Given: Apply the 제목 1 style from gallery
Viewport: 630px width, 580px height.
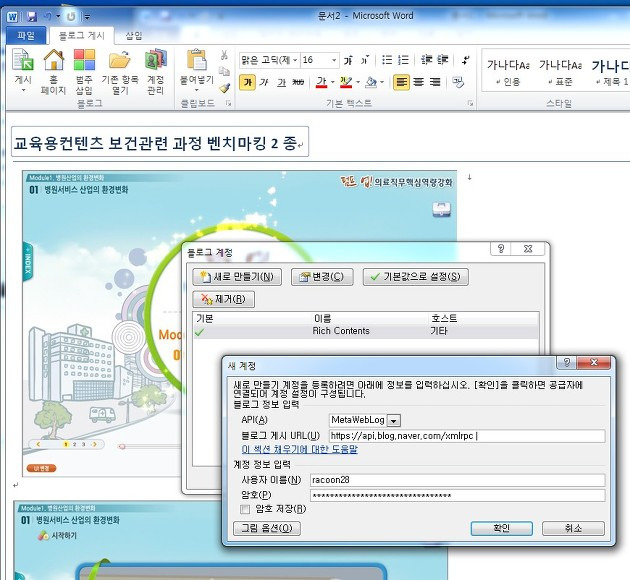Looking at the screenshot, I should point(610,72).
